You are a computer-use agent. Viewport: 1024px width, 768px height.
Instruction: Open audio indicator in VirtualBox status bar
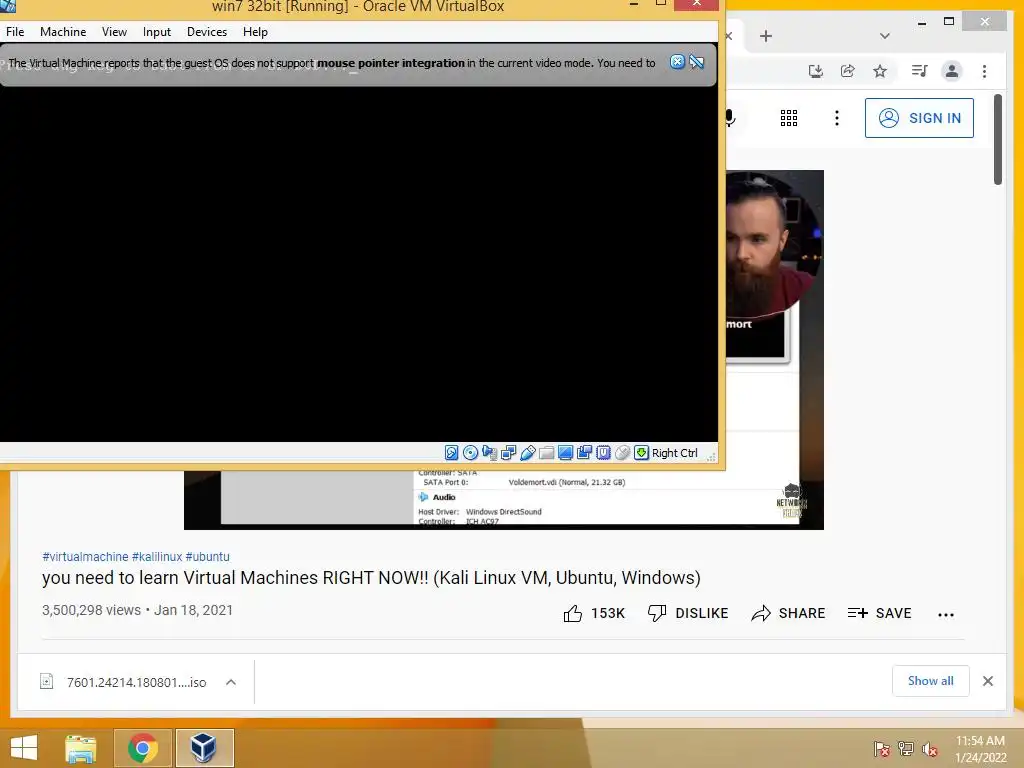click(489, 453)
